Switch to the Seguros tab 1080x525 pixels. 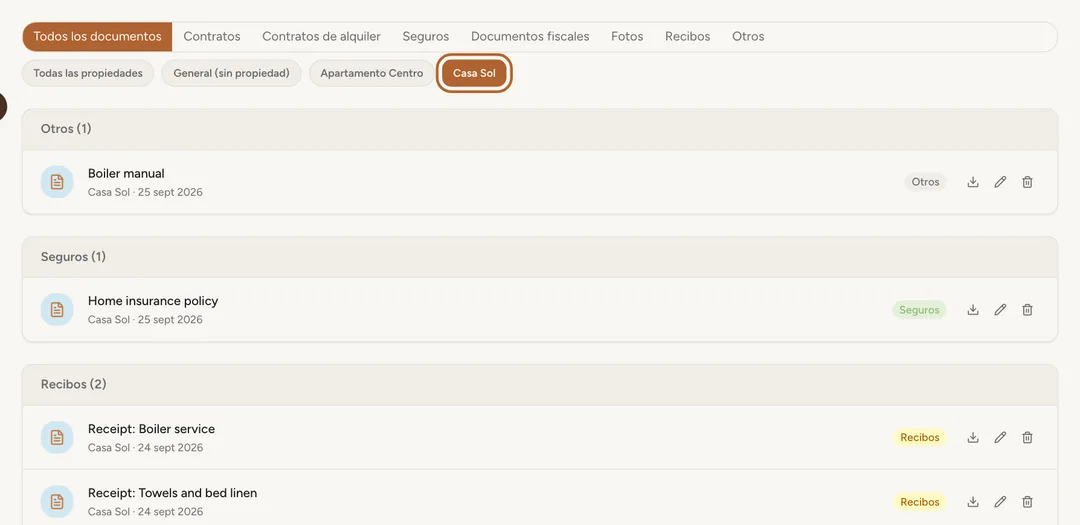(x=426, y=37)
